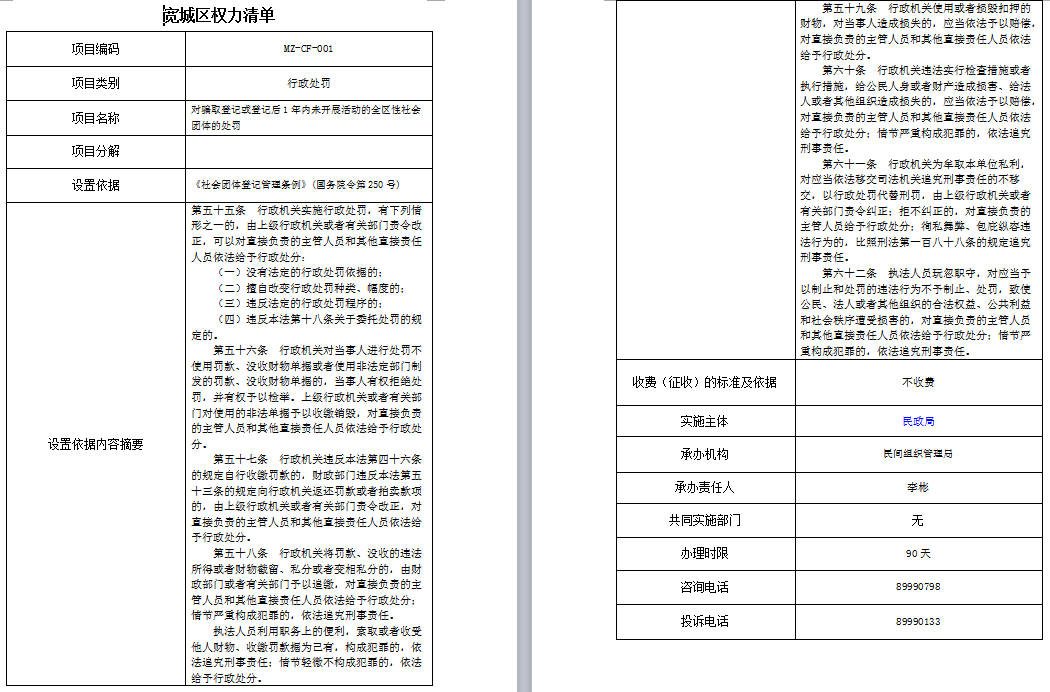Click the phone number 89990133

[918, 622]
